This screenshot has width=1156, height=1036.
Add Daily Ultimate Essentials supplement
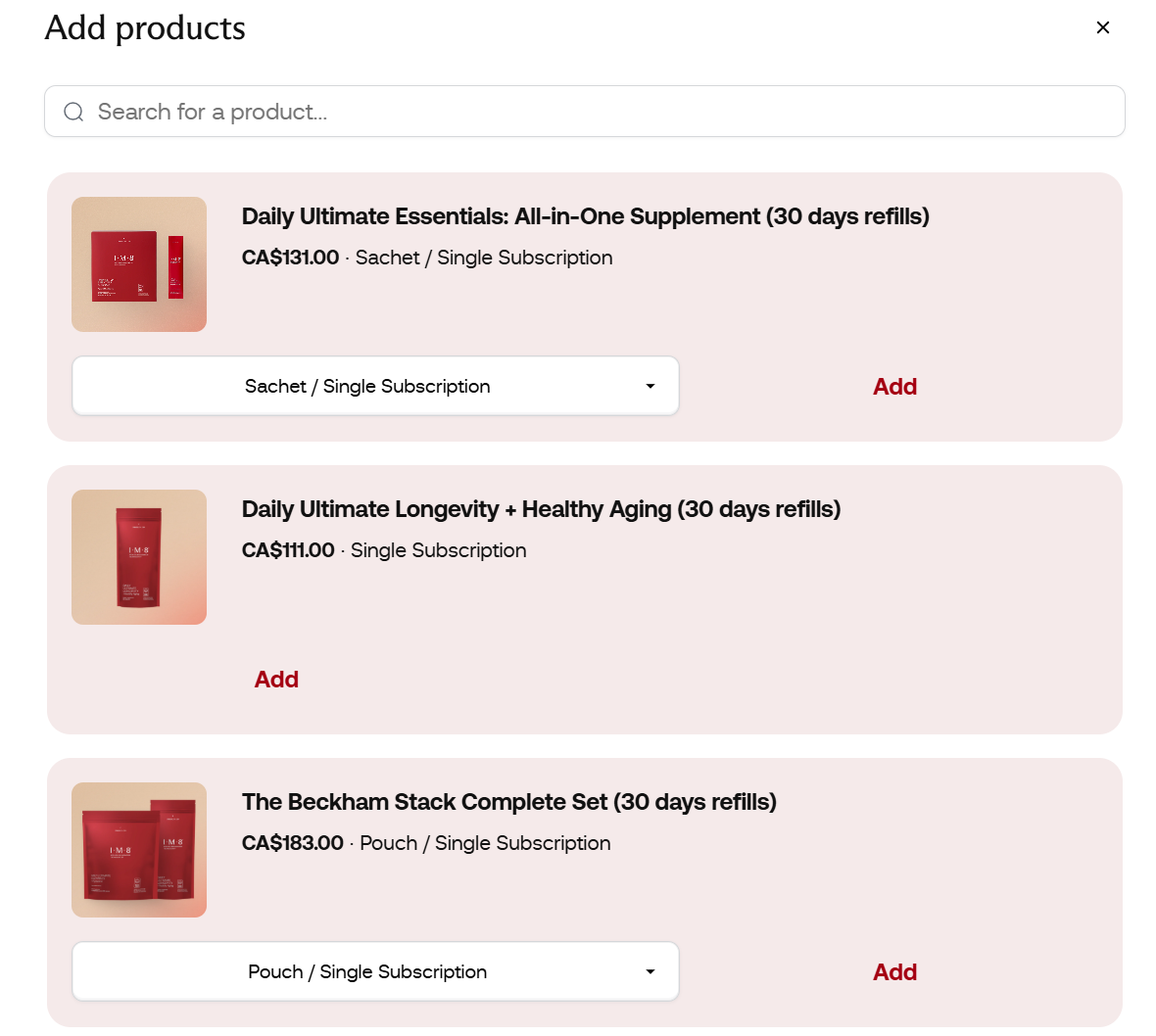click(x=895, y=386)
